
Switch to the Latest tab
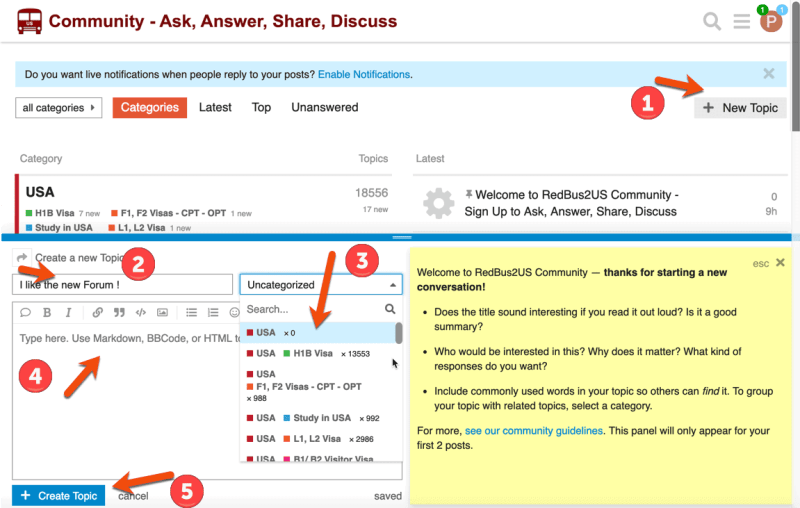(x=215, y=108)
